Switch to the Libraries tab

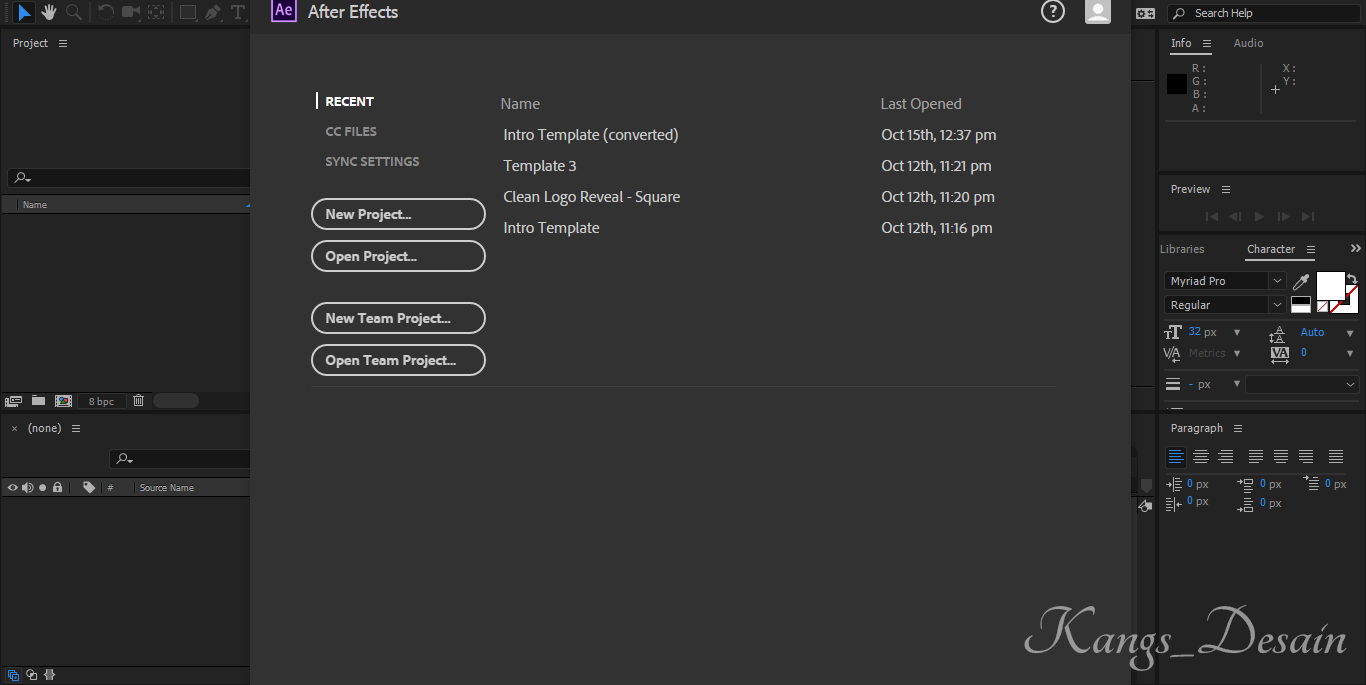click(1182, 249)
